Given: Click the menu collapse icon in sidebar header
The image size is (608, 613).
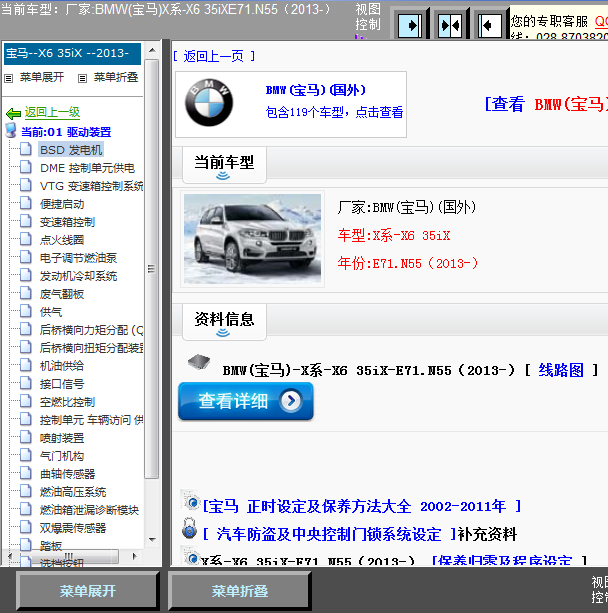Looking at the screenshot, I should pyautogui.click(x=82, y=78).
